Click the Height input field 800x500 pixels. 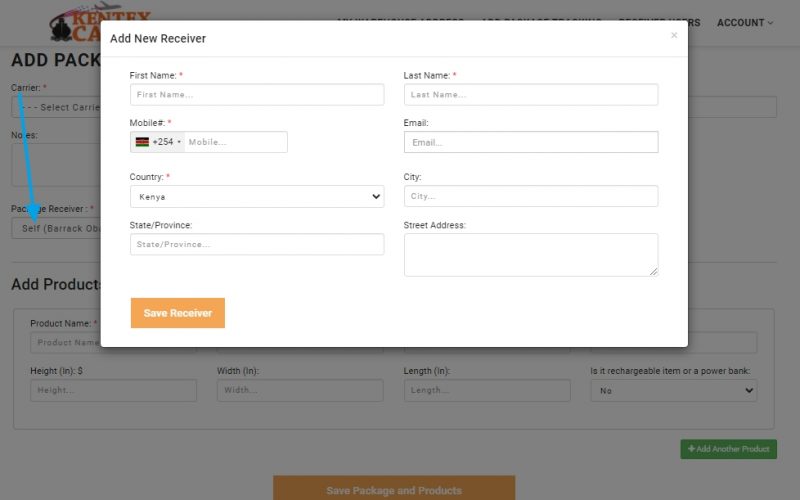pyautogui.click(x=113, y=391)
